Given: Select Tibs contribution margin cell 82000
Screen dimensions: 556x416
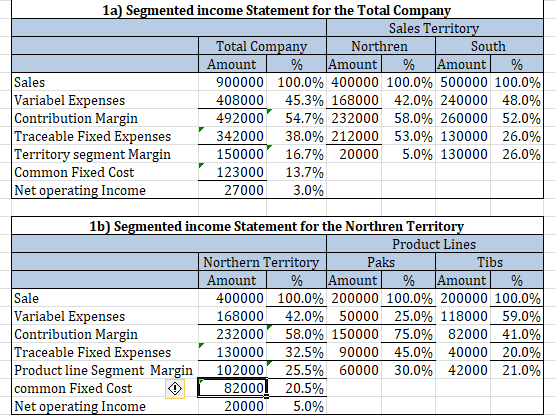Looking at the screenshot, I should (x=463, y=334).
